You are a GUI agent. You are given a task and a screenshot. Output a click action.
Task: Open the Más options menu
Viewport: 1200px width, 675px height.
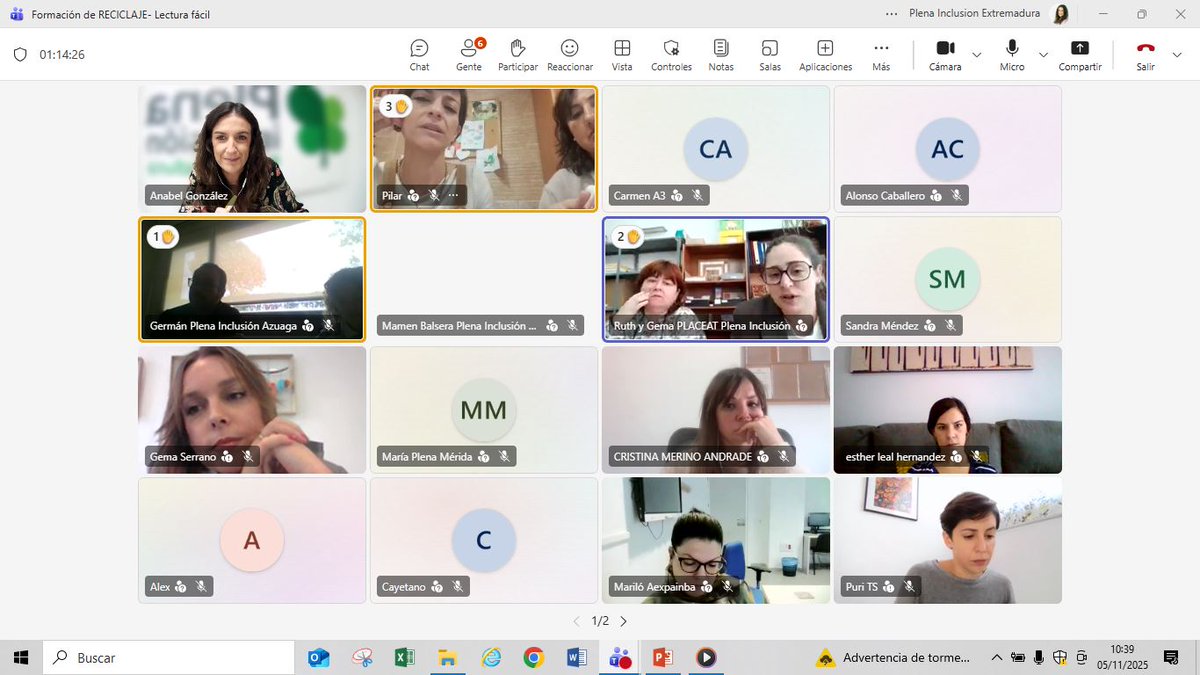point(880,54)
